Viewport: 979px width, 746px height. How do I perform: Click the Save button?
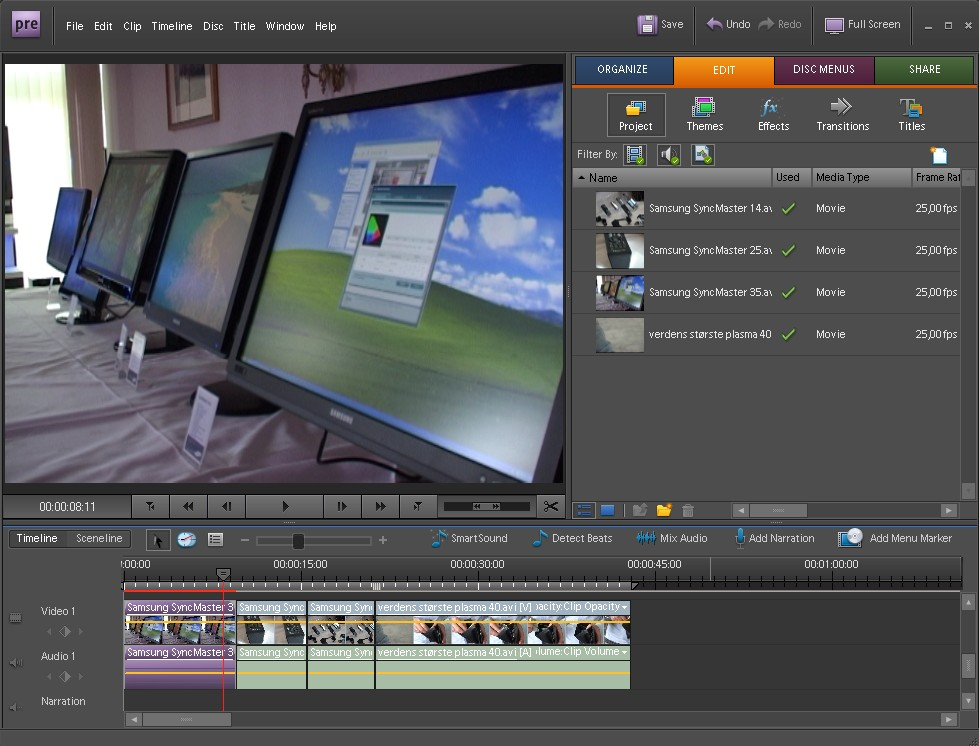661,25
